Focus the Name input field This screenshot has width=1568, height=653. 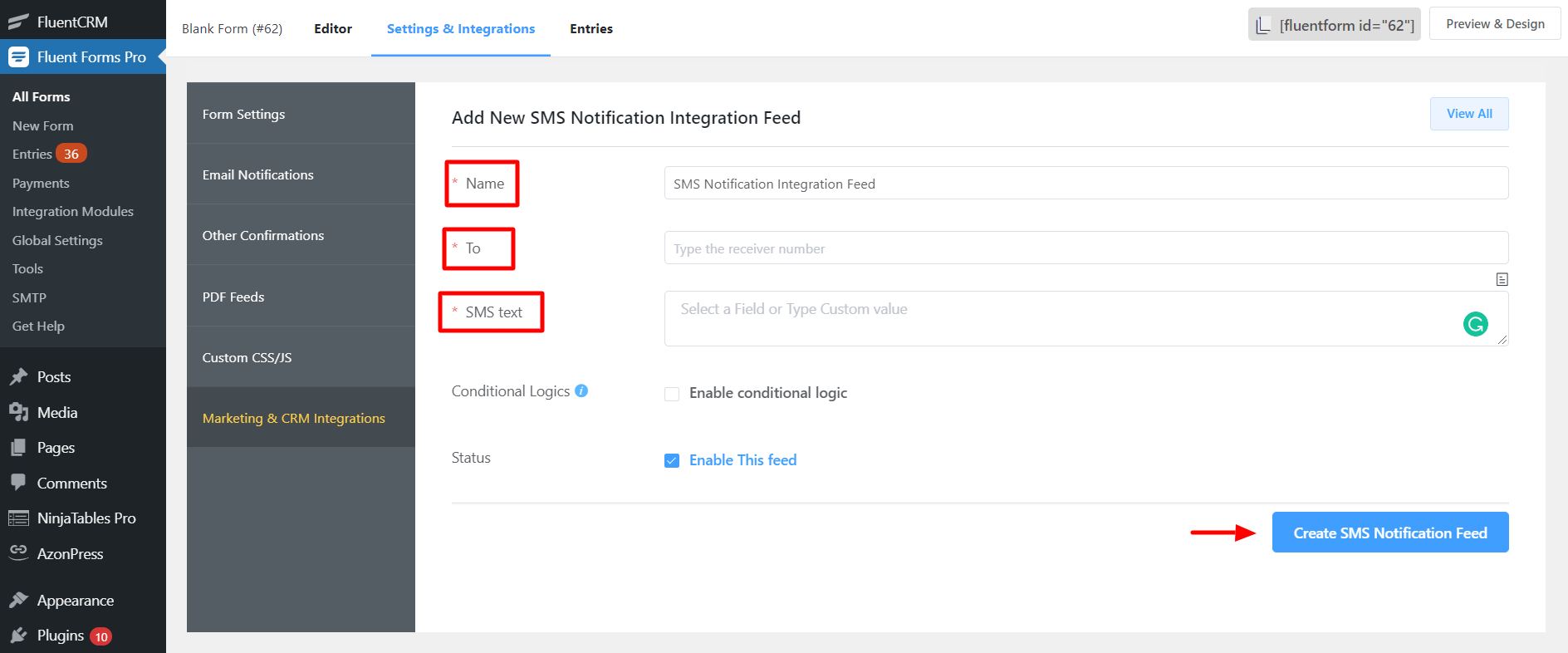(x=1086, y=183)
